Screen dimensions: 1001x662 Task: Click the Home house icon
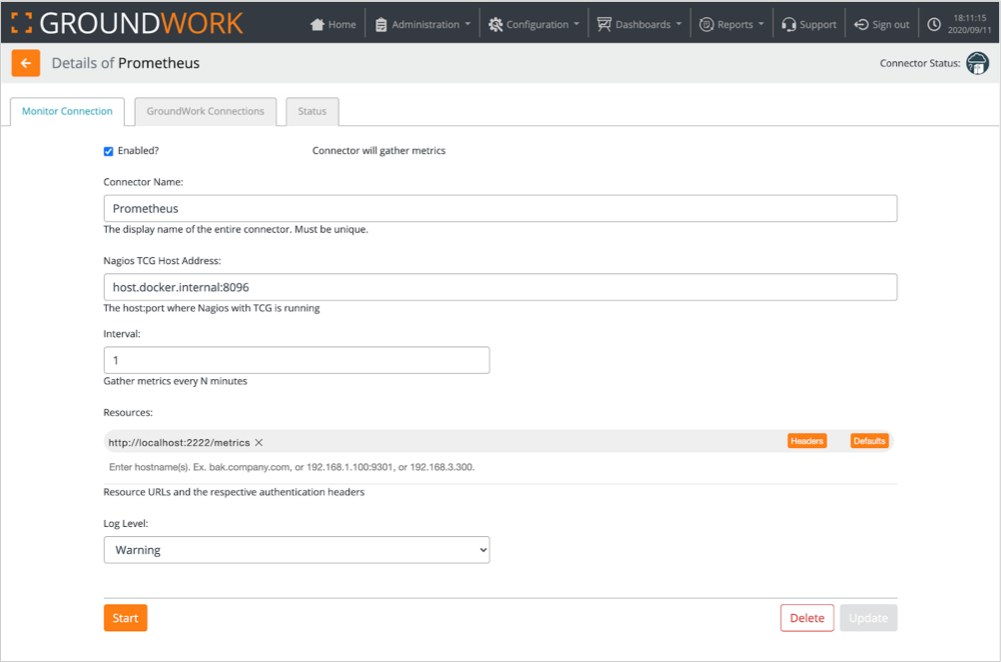pos(317,24)
